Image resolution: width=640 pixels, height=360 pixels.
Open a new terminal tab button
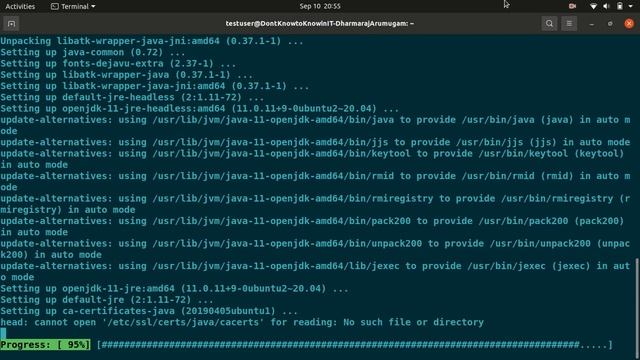(x=11, y=24)
